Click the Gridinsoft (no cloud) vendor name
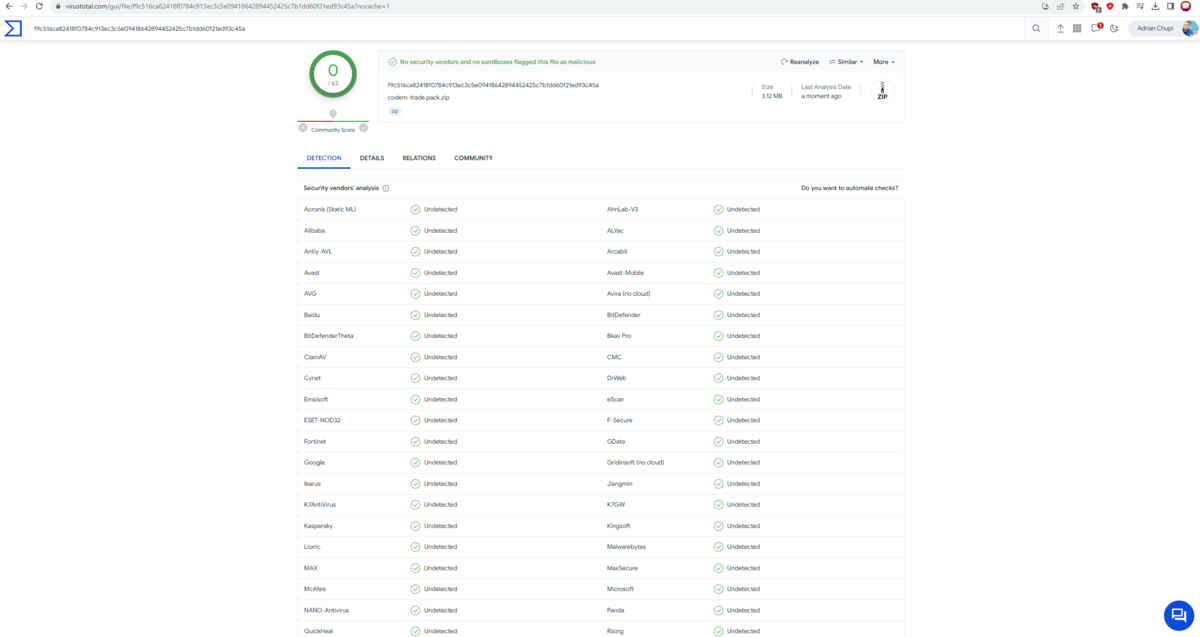 click(x=635, y=463)
